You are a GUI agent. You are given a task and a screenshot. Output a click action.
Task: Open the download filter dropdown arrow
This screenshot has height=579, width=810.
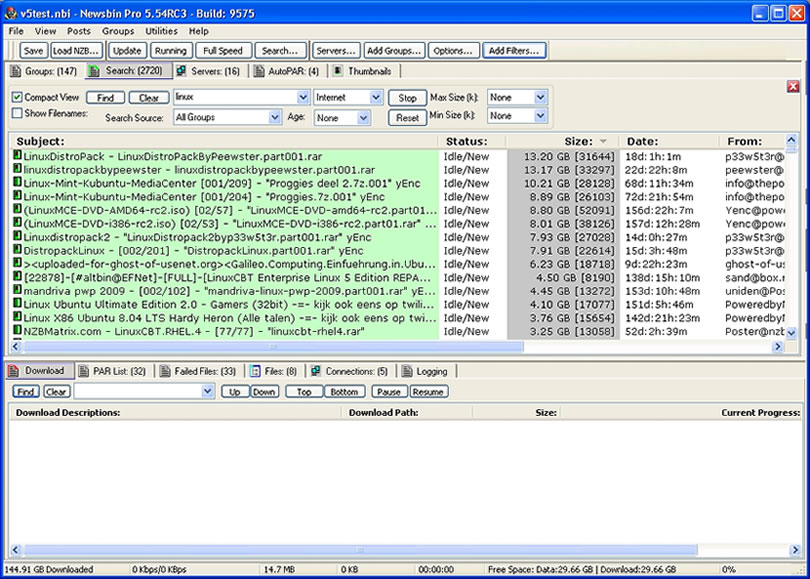point(208,391)
